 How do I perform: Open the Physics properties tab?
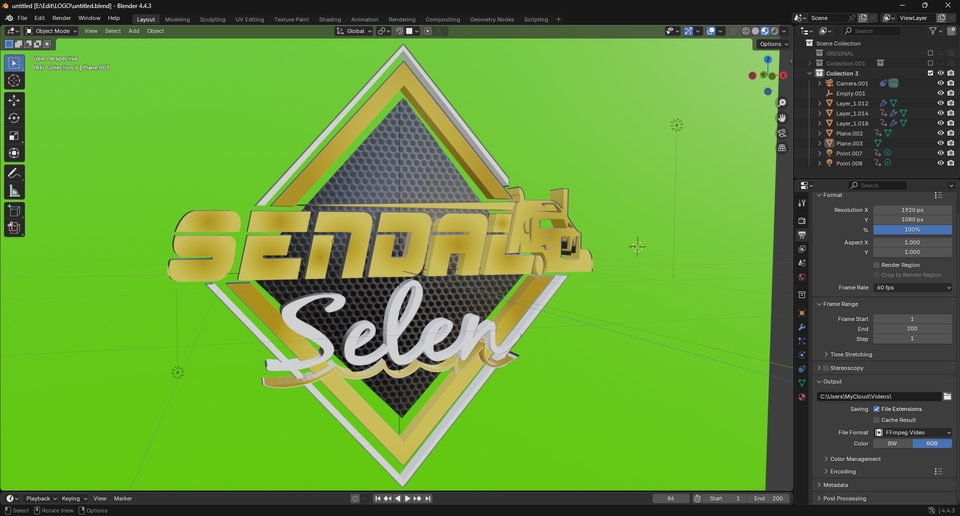(801, 355)
